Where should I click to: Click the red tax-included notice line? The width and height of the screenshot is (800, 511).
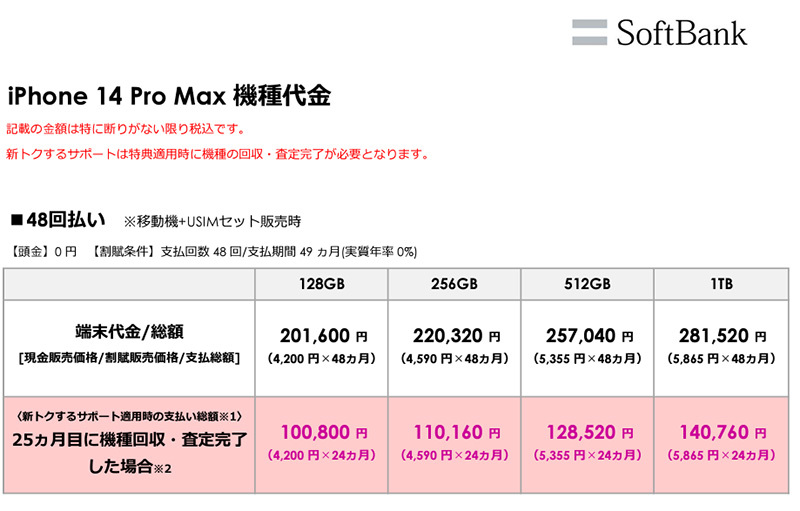(125, 130)
